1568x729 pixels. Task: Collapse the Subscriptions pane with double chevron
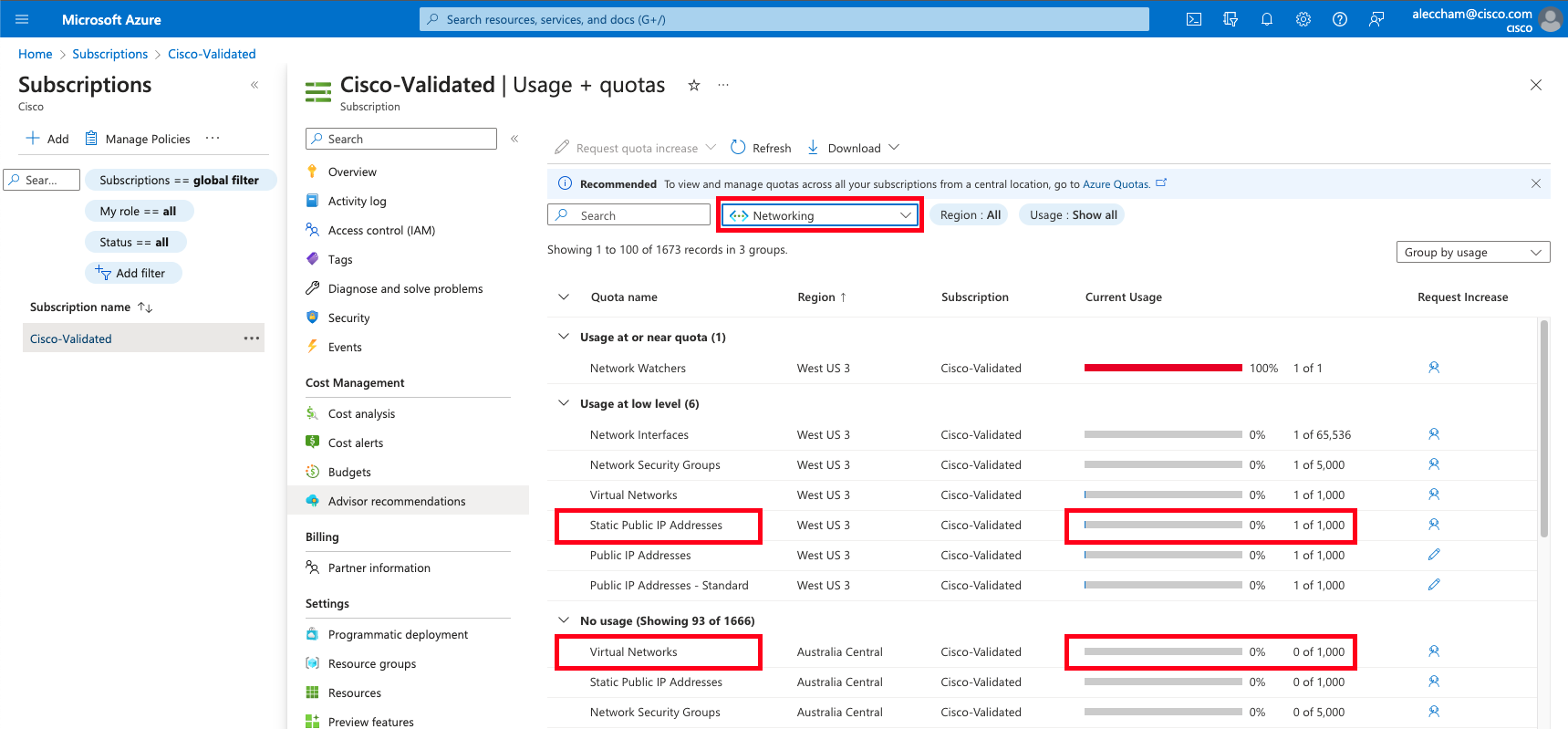point(254,85)
